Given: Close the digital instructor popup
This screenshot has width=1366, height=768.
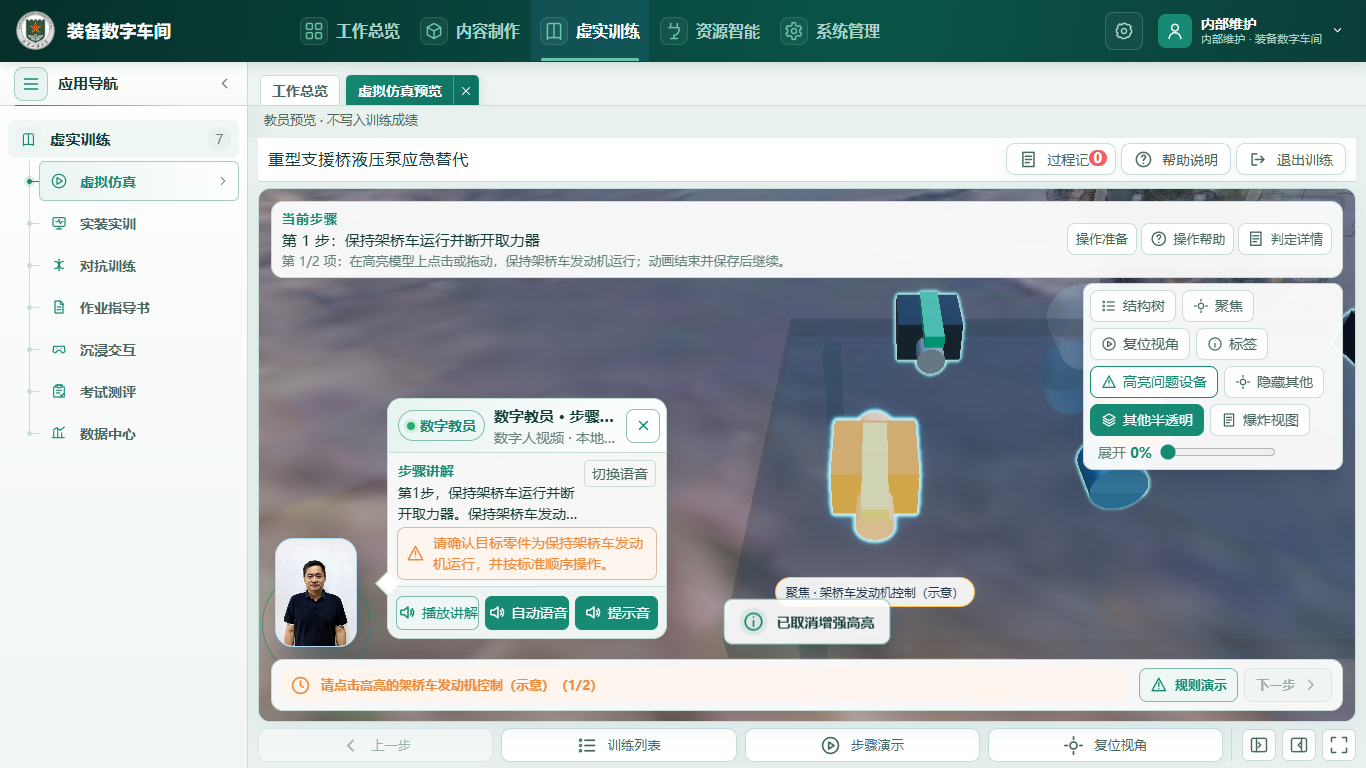Looking at the screenshot, I should [x=643, y=426].
